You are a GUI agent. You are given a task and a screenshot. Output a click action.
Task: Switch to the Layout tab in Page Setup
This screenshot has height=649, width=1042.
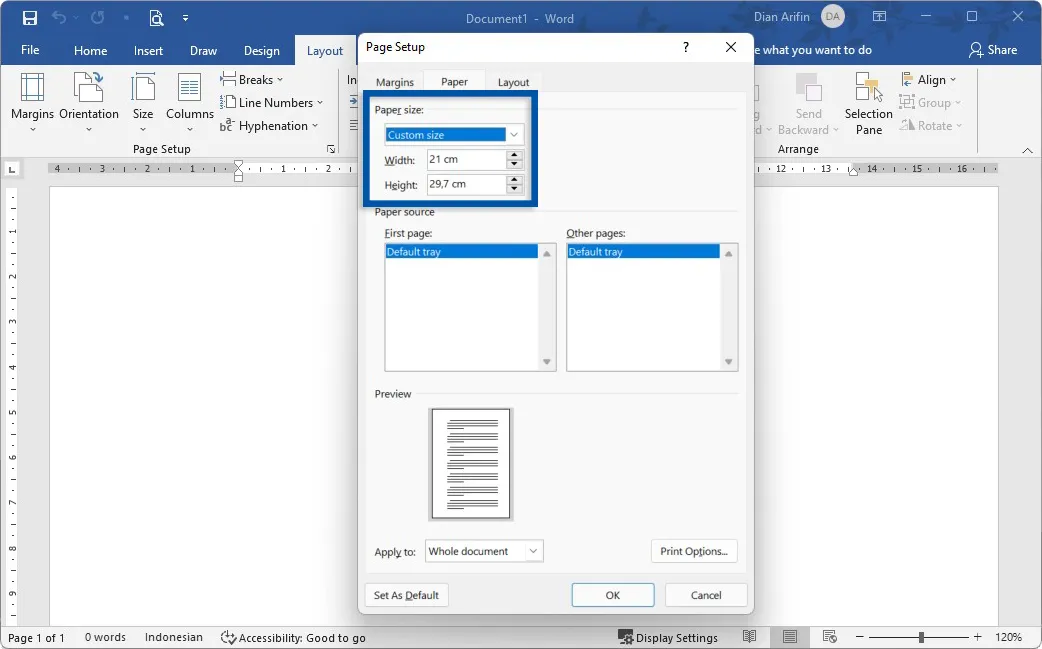pyautogui.click(x=513, y=82)
